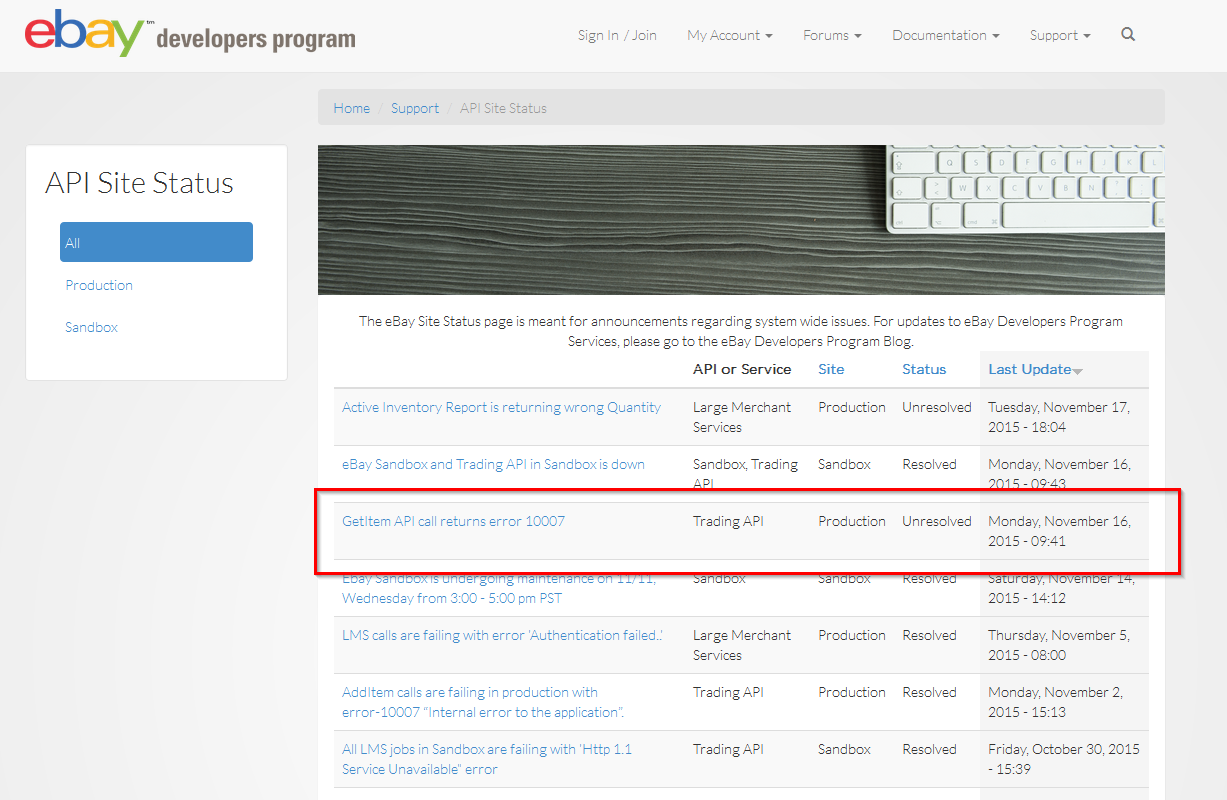Select the Sandbox filter in sidebar

(x=91, y=327)
